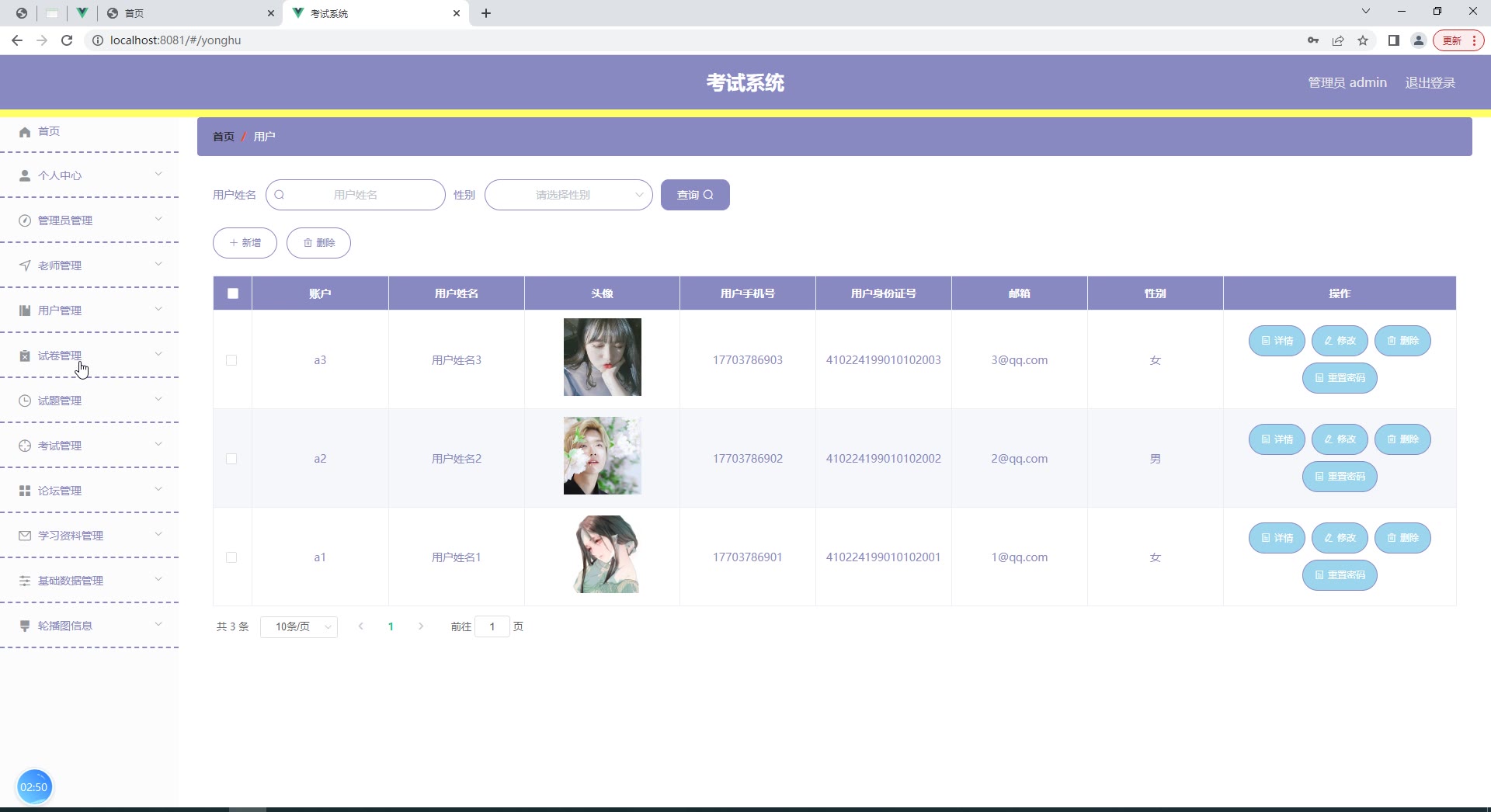This screenshot has height=812, width=1491.
Task: Open the share page icon in address bar
Action: [1338, 40]
